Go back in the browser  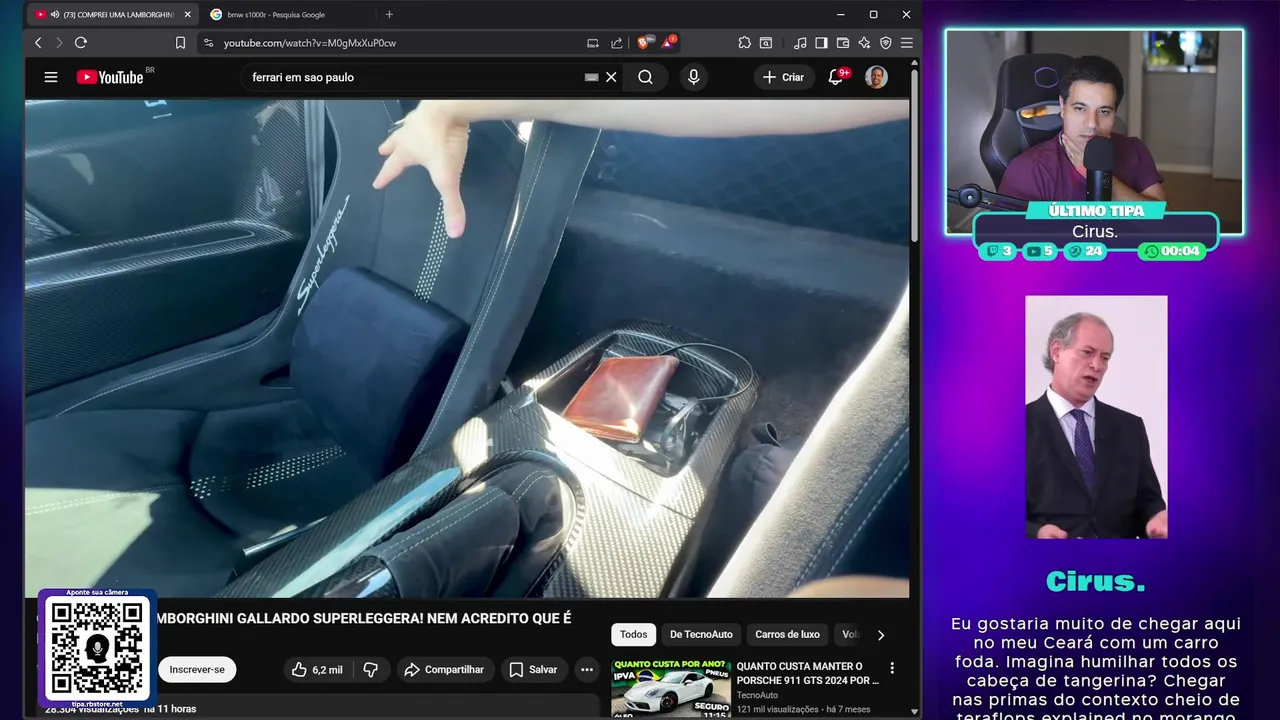pos(38,43)
